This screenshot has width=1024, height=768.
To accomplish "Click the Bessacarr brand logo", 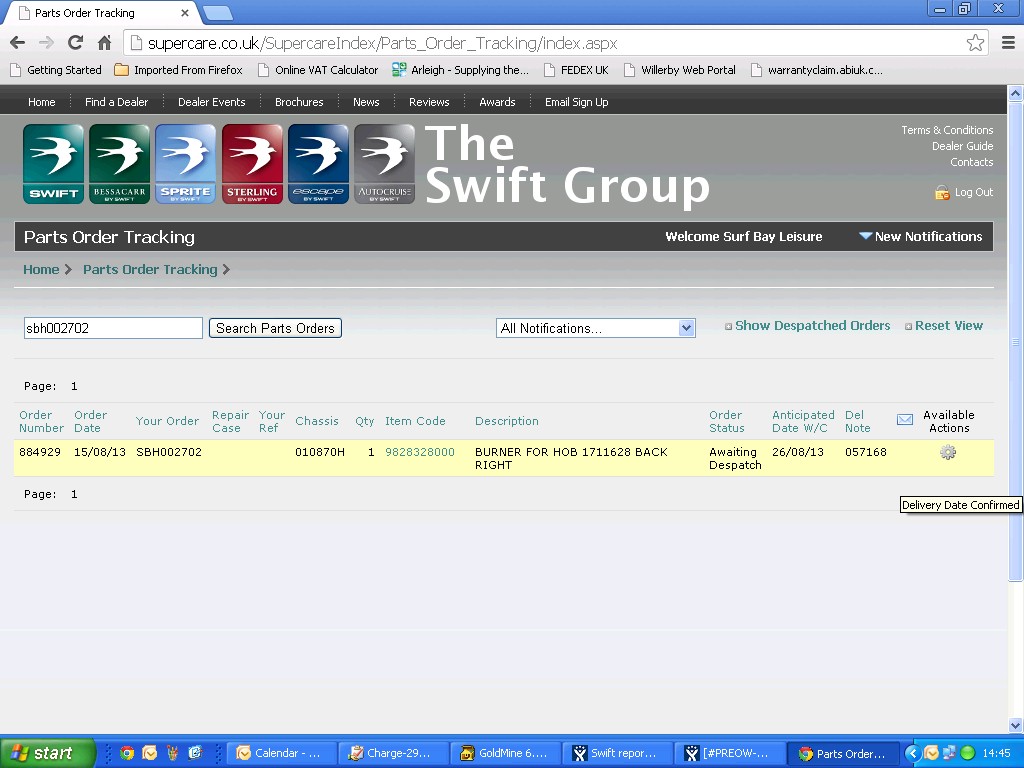I will point(119,164).
